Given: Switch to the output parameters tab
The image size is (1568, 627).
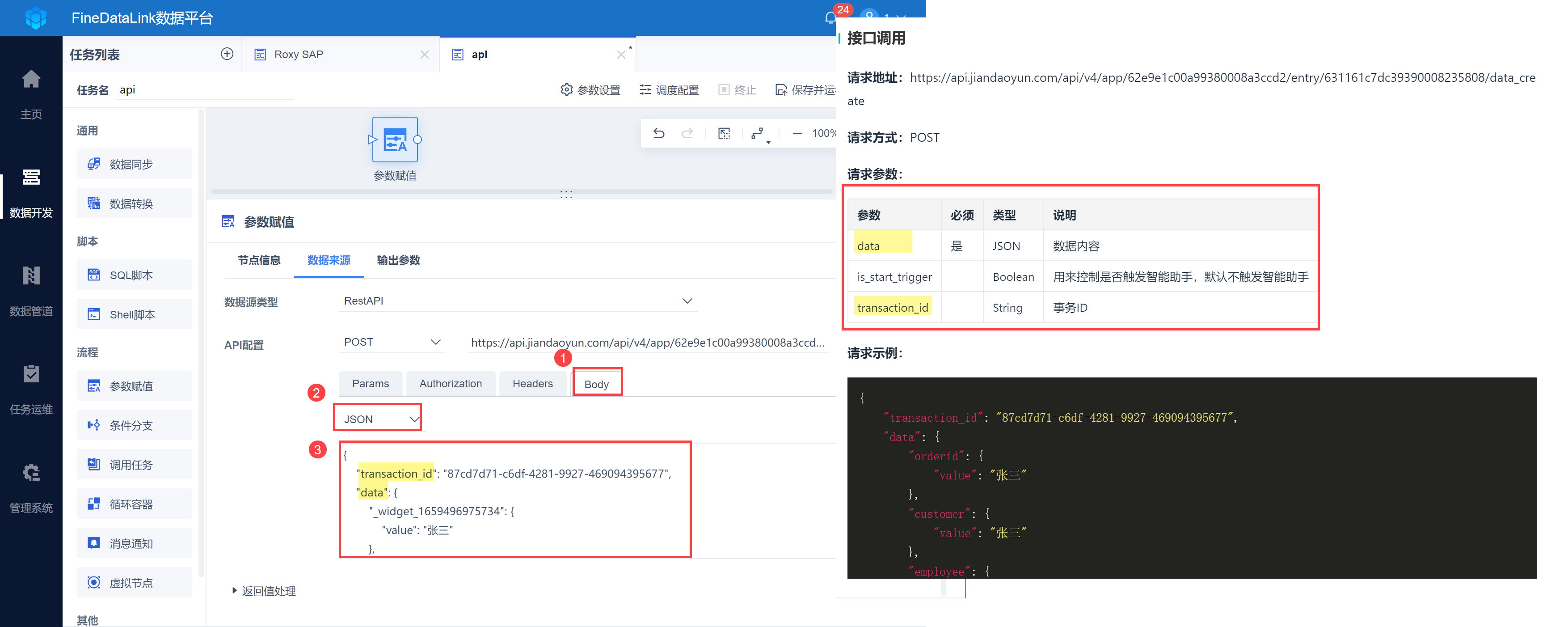Looking at the screenshot, I should coord(398,261).
